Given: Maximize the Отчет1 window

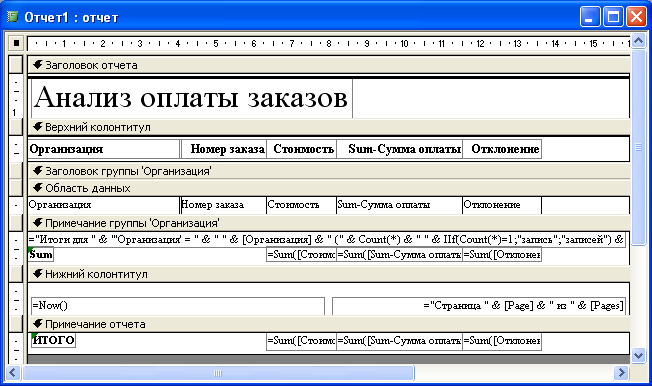Looking at the screenshot, I should 613,17.
